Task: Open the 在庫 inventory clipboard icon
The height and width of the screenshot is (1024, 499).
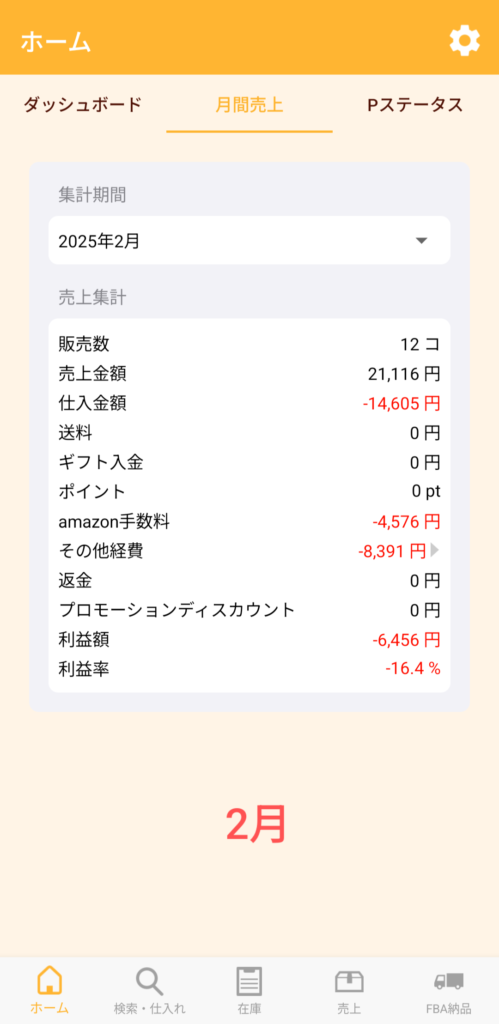Action: tap(249, 981)
